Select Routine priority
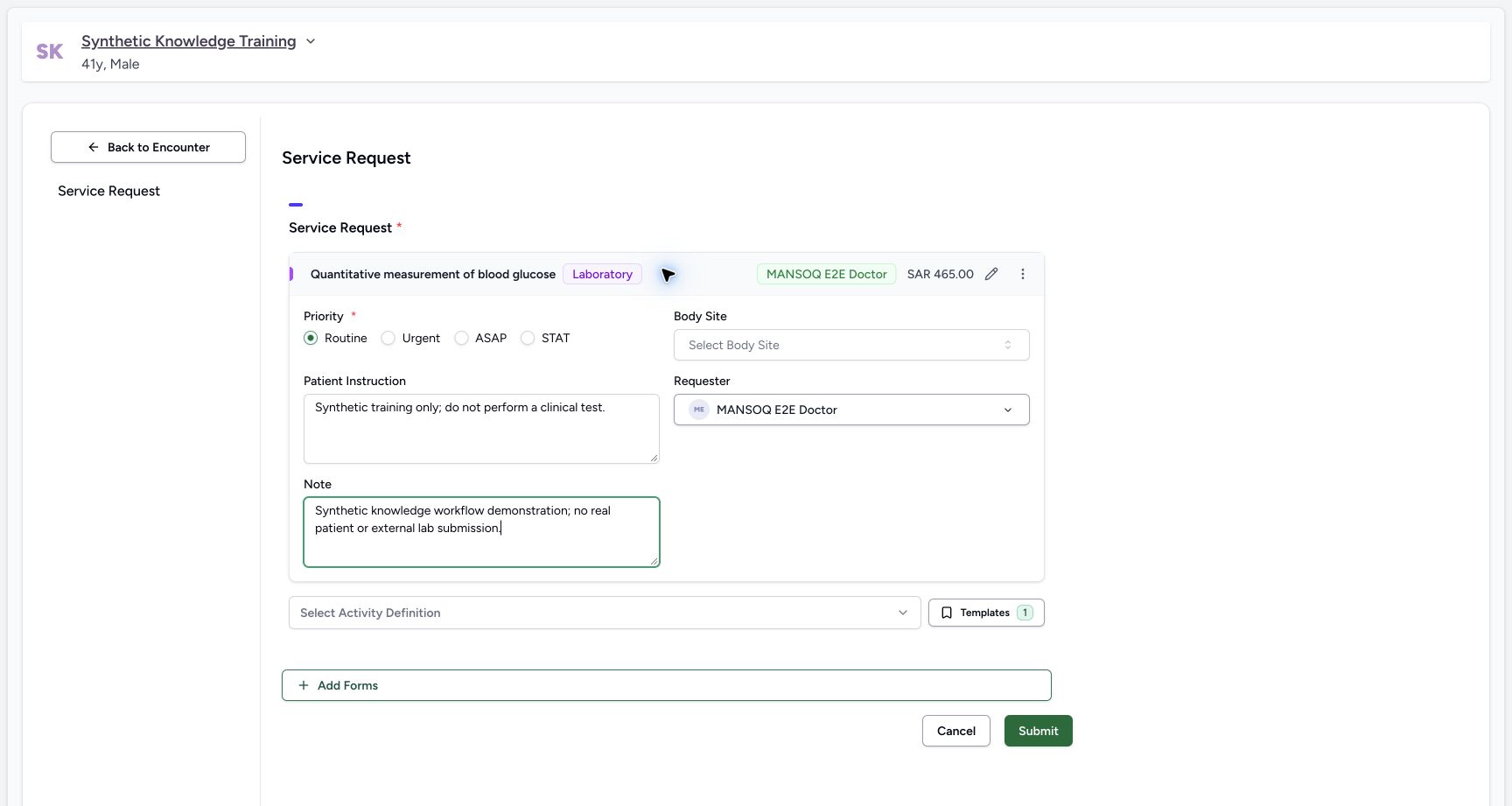The height and width of the screenshot is (806, 1512). coord(311,338)
